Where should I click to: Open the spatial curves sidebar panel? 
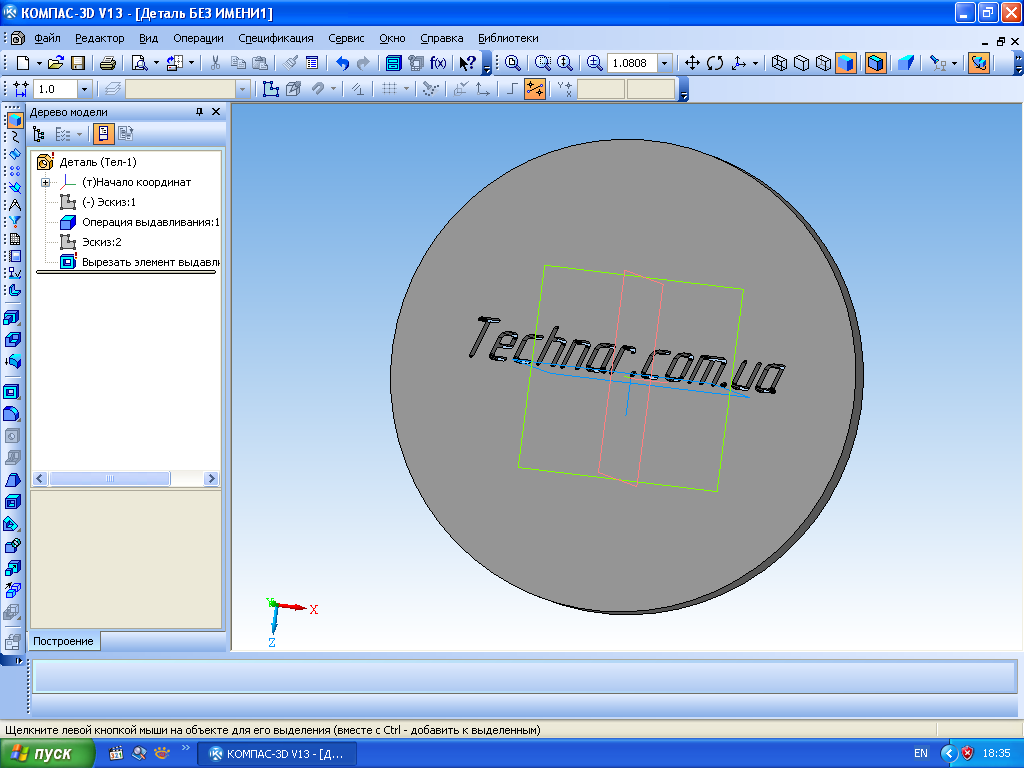(x=14, y=136)
